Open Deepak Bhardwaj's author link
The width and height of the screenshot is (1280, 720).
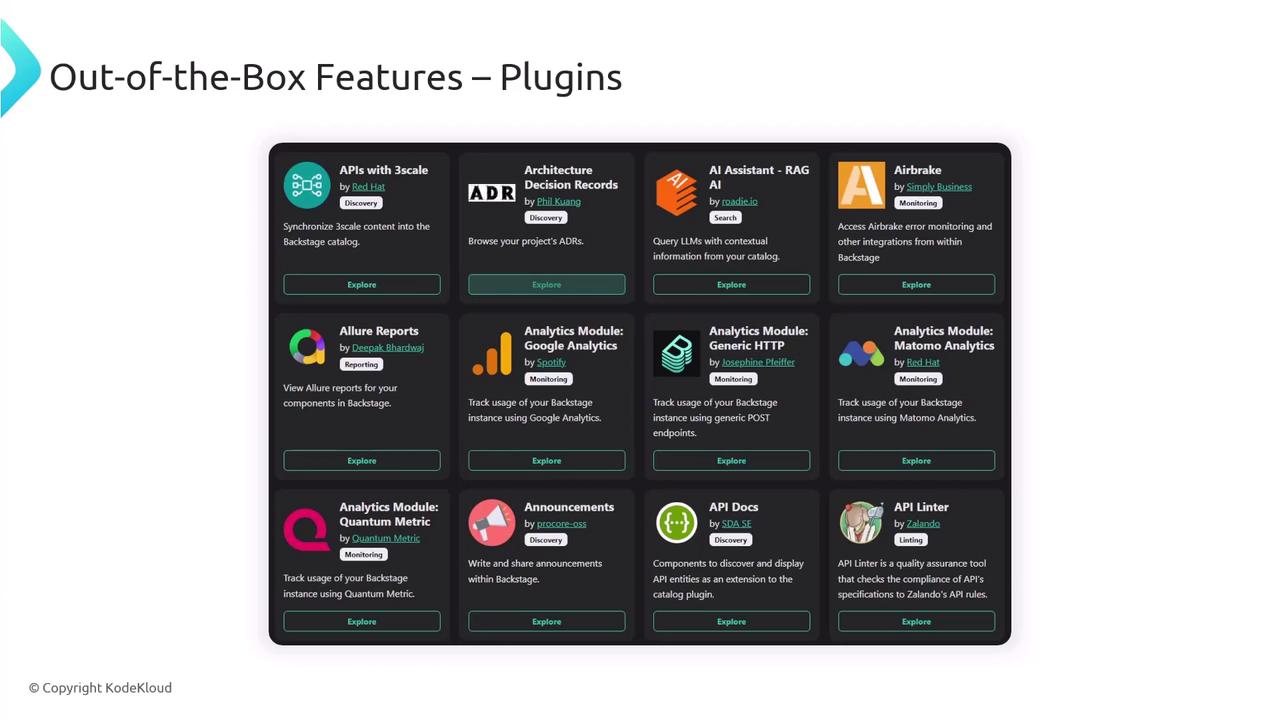(388, 348)
